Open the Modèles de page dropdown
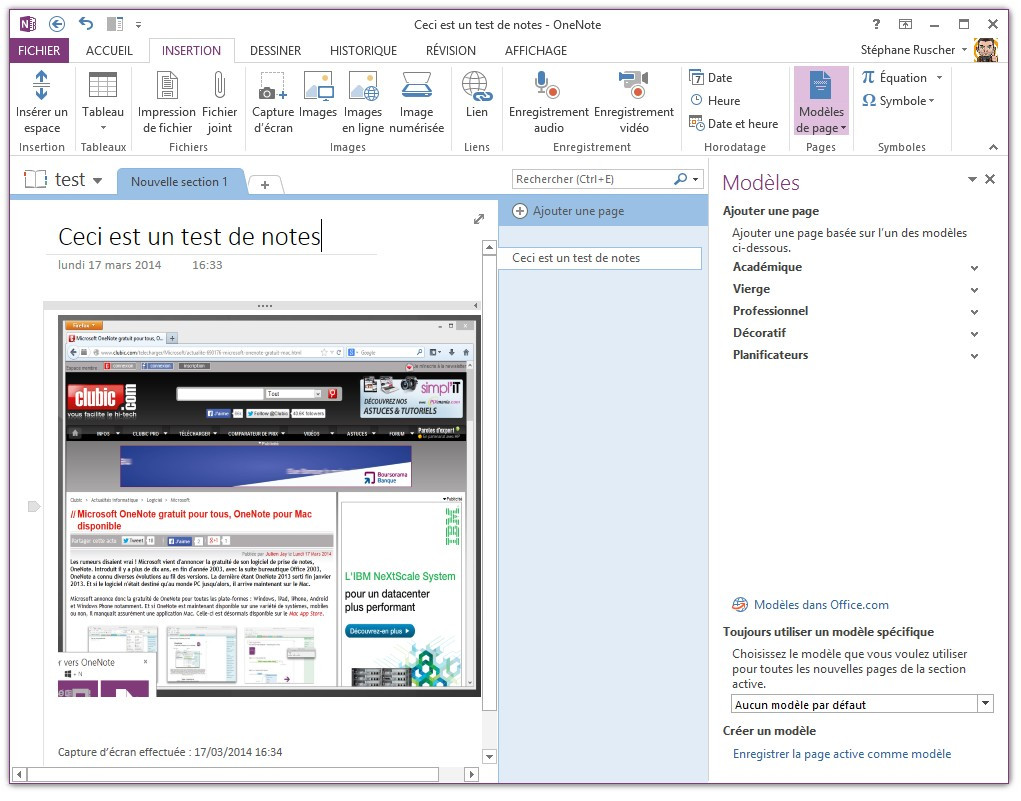Screen dimensions: 1021x801 pyautogui.click(x=820, y=102)
